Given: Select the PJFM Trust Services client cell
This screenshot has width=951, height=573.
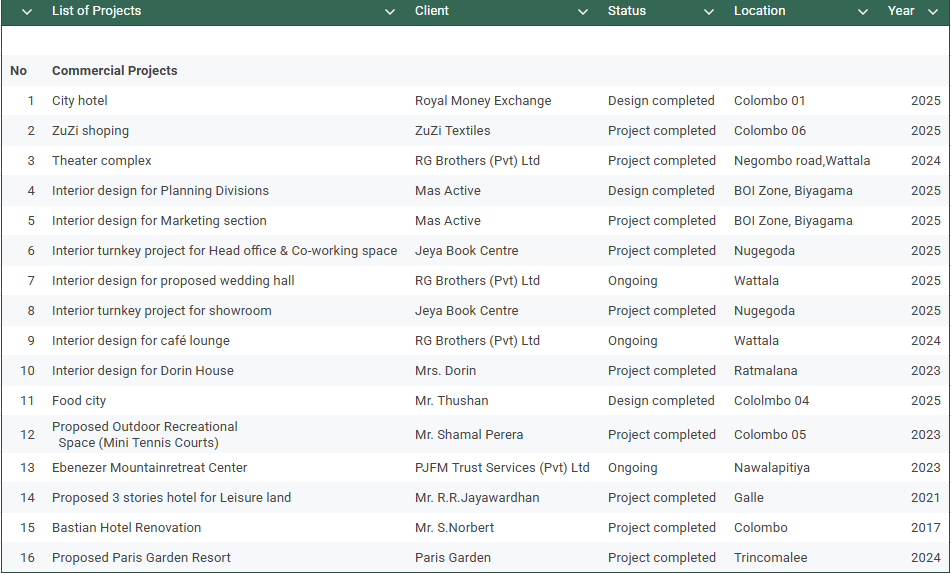Looking at the screenshot, I should 502,468.
